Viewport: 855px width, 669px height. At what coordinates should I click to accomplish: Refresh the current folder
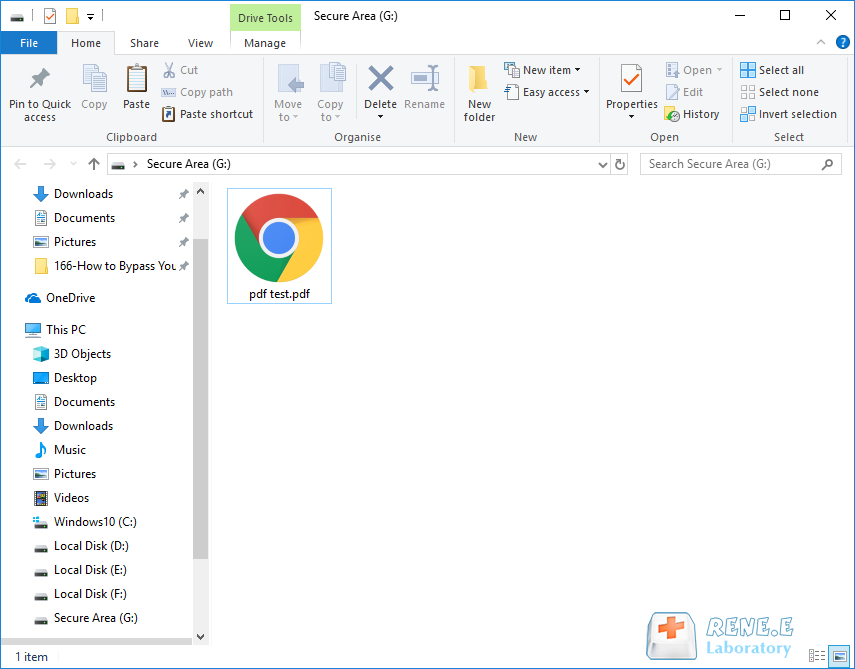[x=620, y=164]
